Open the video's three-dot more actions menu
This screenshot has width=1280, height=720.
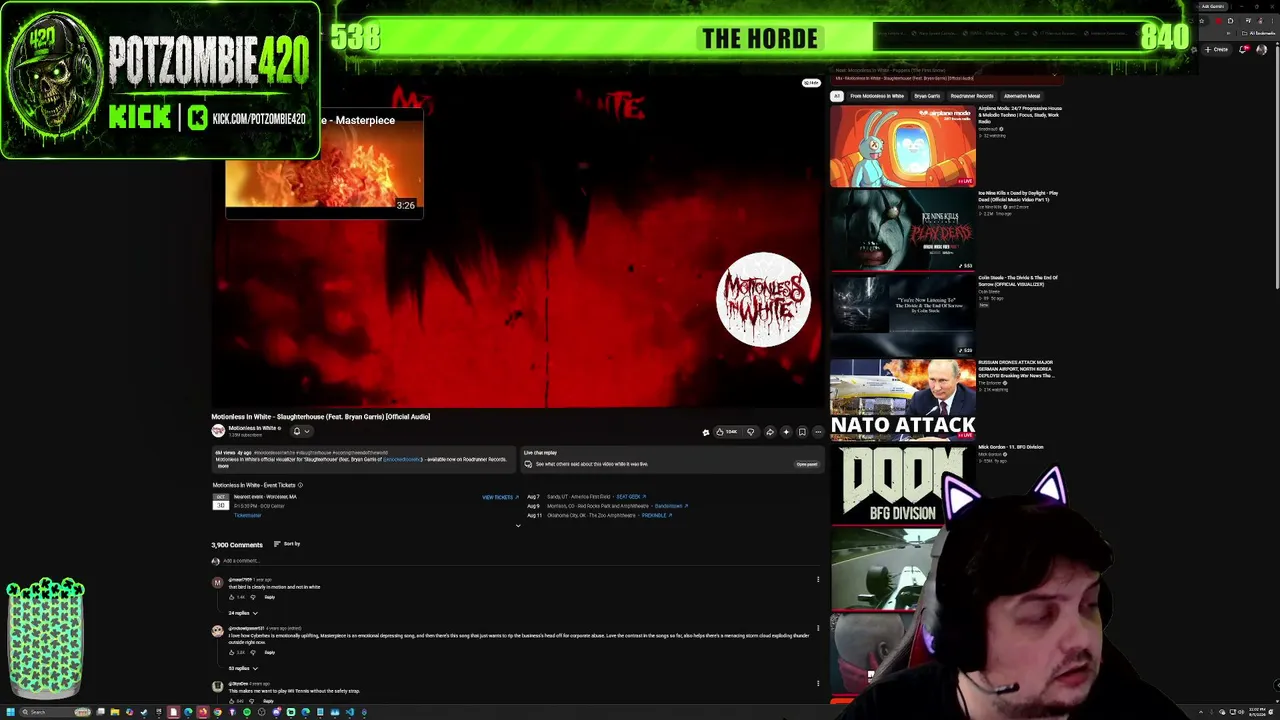818,432
